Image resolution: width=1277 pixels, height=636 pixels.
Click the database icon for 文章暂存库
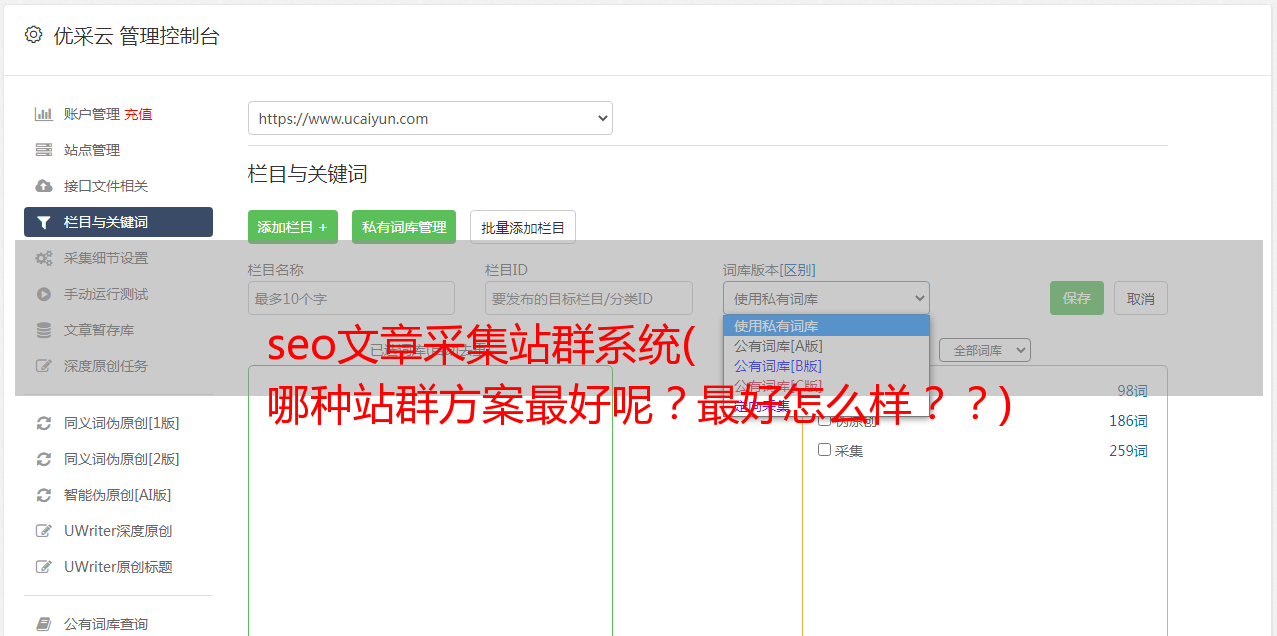coord(44,330)
